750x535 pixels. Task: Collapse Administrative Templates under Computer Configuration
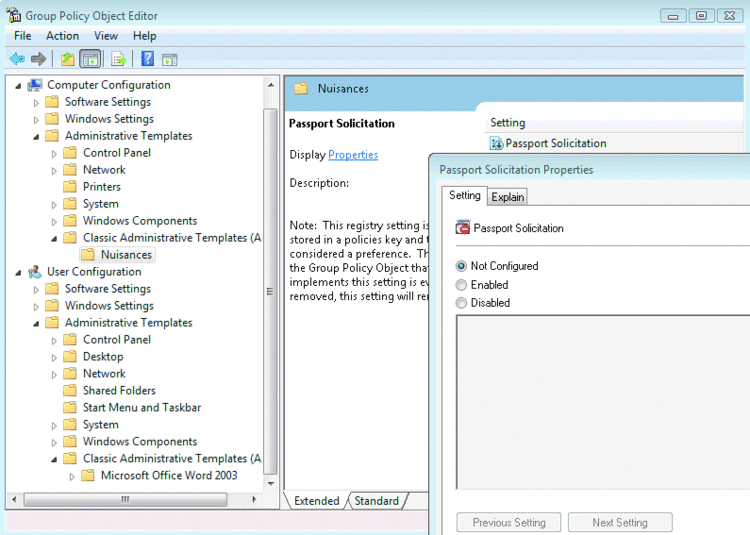tap(36, 137)
